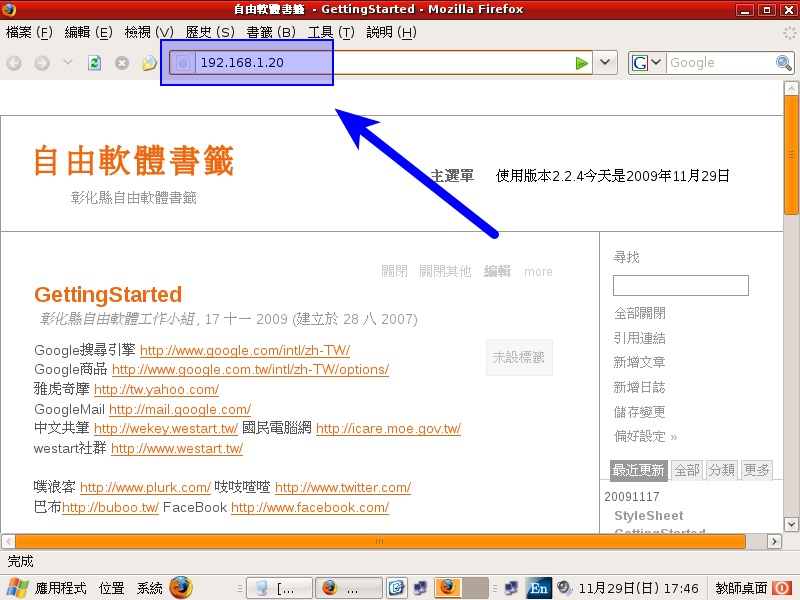The height and width of the screenshot is (600, 800).
Task: Open the Google search engine dropdown
Action: click(x=647, y=63)
